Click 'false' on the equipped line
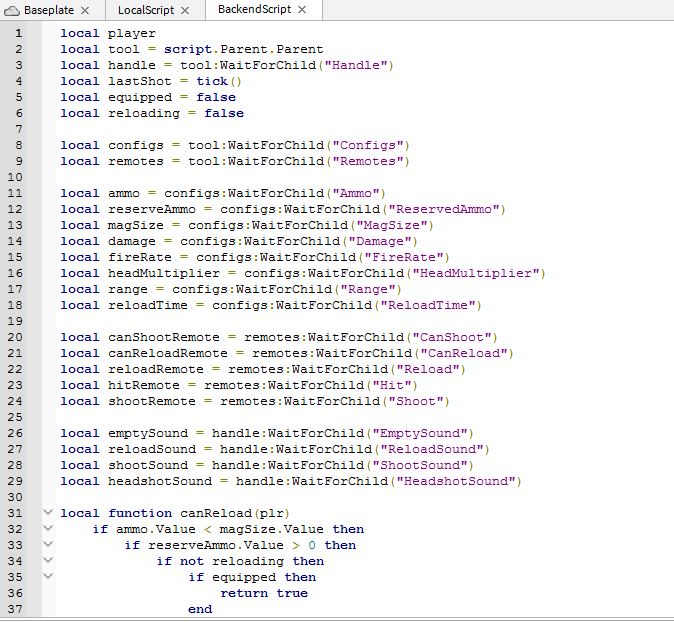 (x=216, y=97)
